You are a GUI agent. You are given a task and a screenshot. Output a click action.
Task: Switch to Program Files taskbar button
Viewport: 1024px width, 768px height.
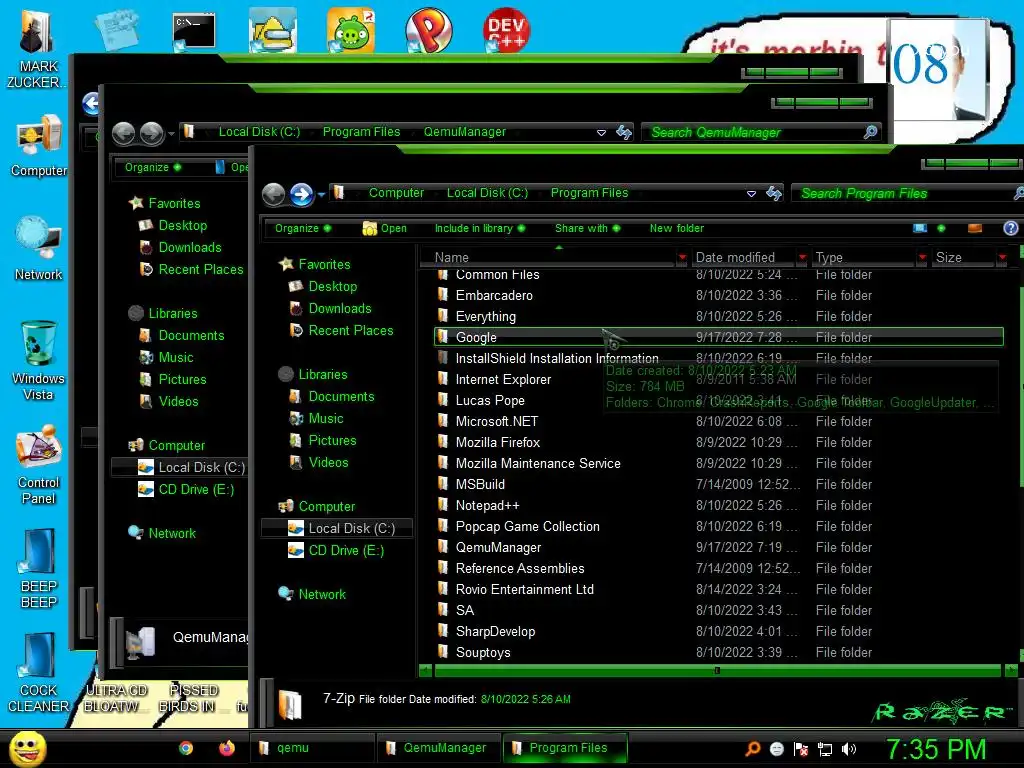[x=565, y=748]
